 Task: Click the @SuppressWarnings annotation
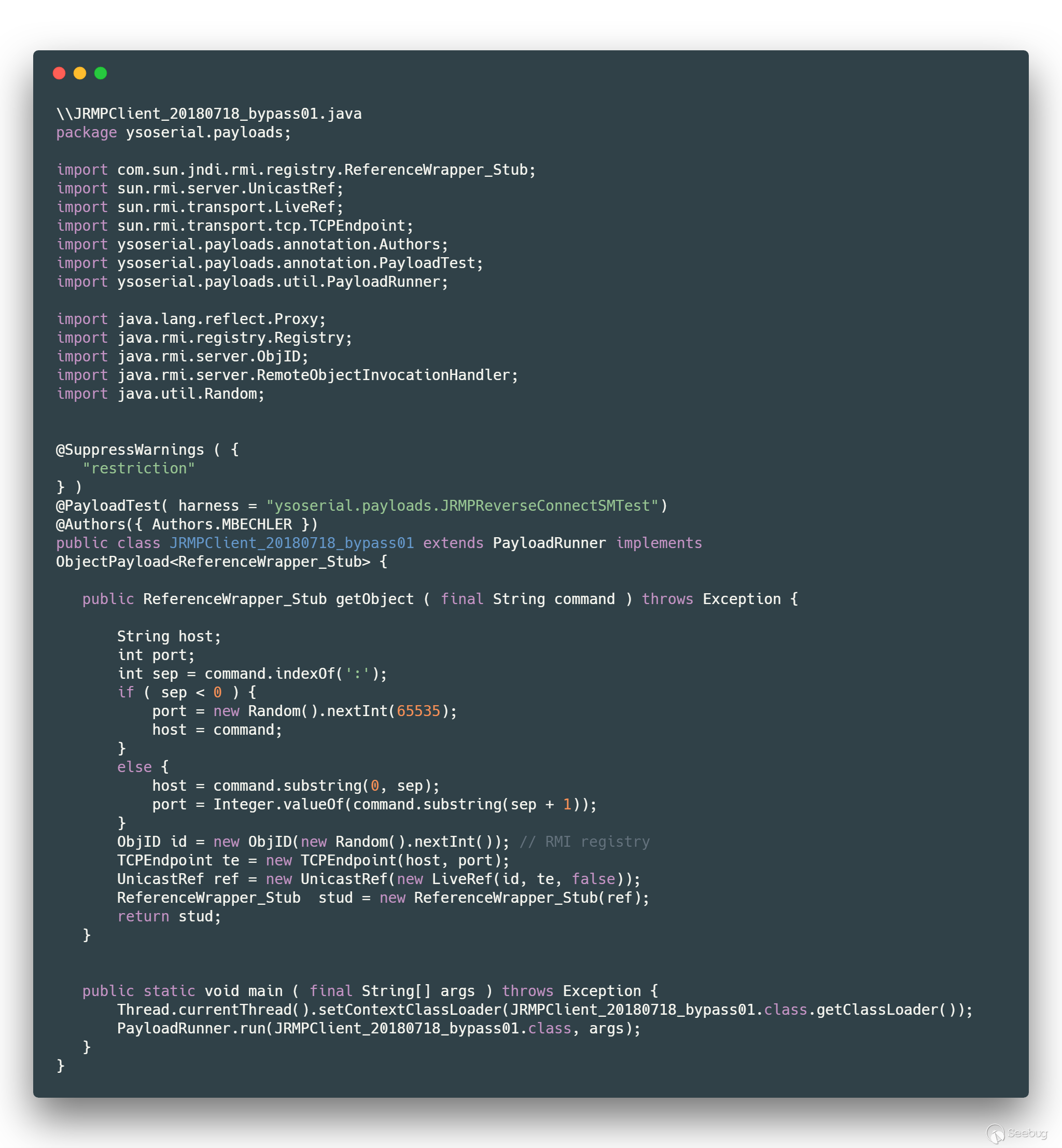[148, 450]
